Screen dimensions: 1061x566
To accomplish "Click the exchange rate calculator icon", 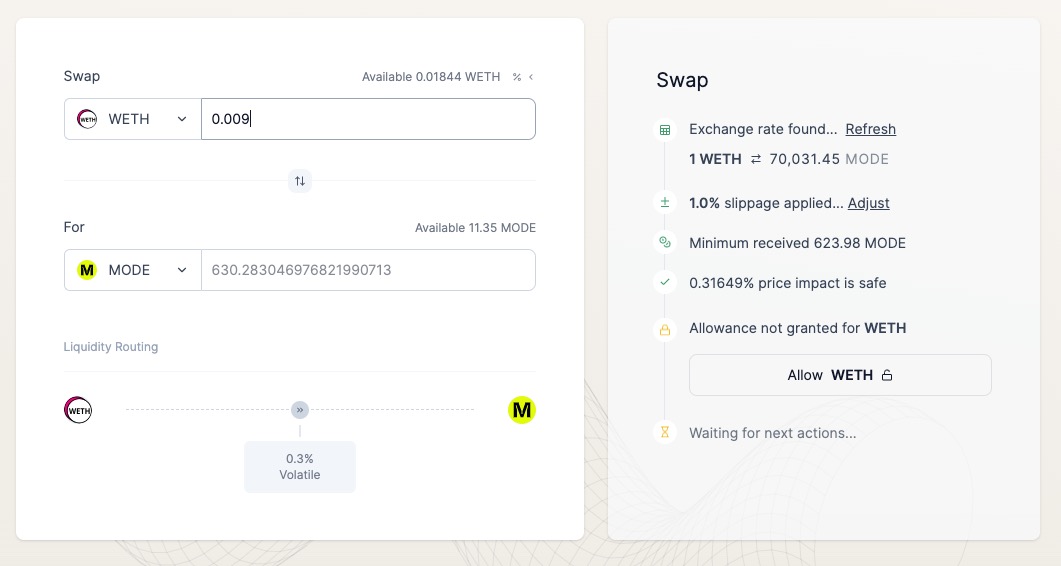I will (x=664, y=130).
